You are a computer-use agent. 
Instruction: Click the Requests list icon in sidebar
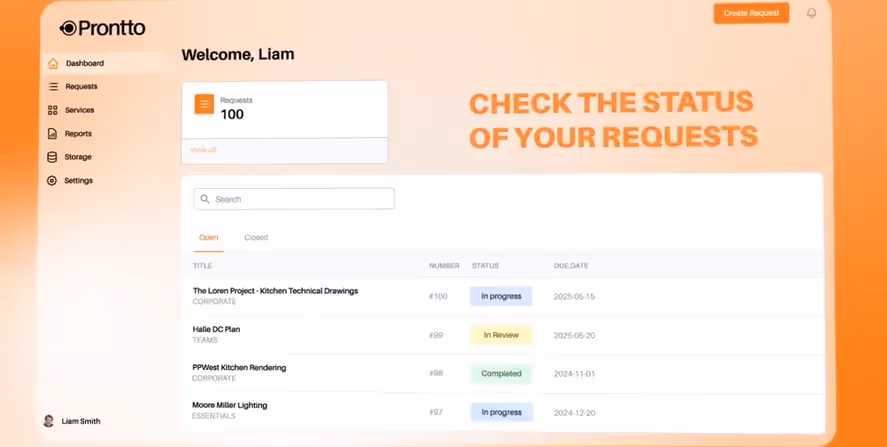tap(53, 87)
